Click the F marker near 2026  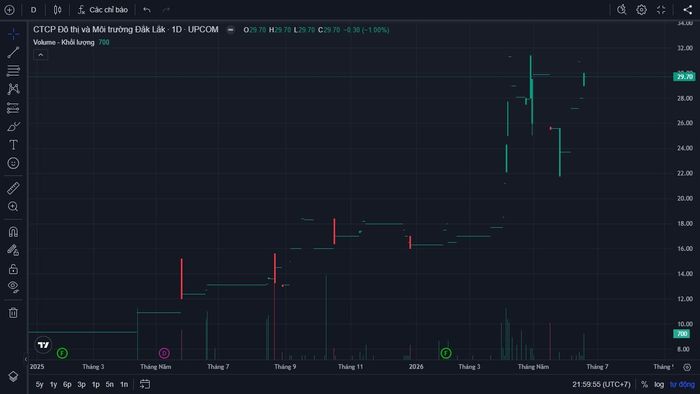click(446, 353)
